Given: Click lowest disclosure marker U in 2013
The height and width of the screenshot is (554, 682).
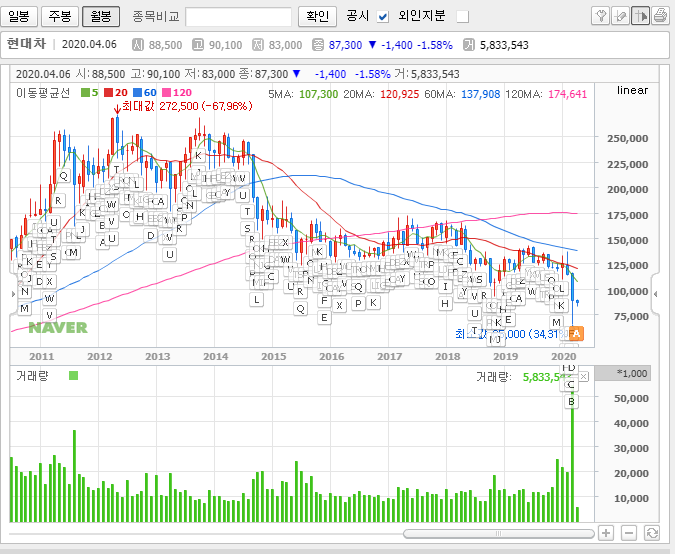Looking at the screenshot, I should pyautogui.click(x=170, y=254).
